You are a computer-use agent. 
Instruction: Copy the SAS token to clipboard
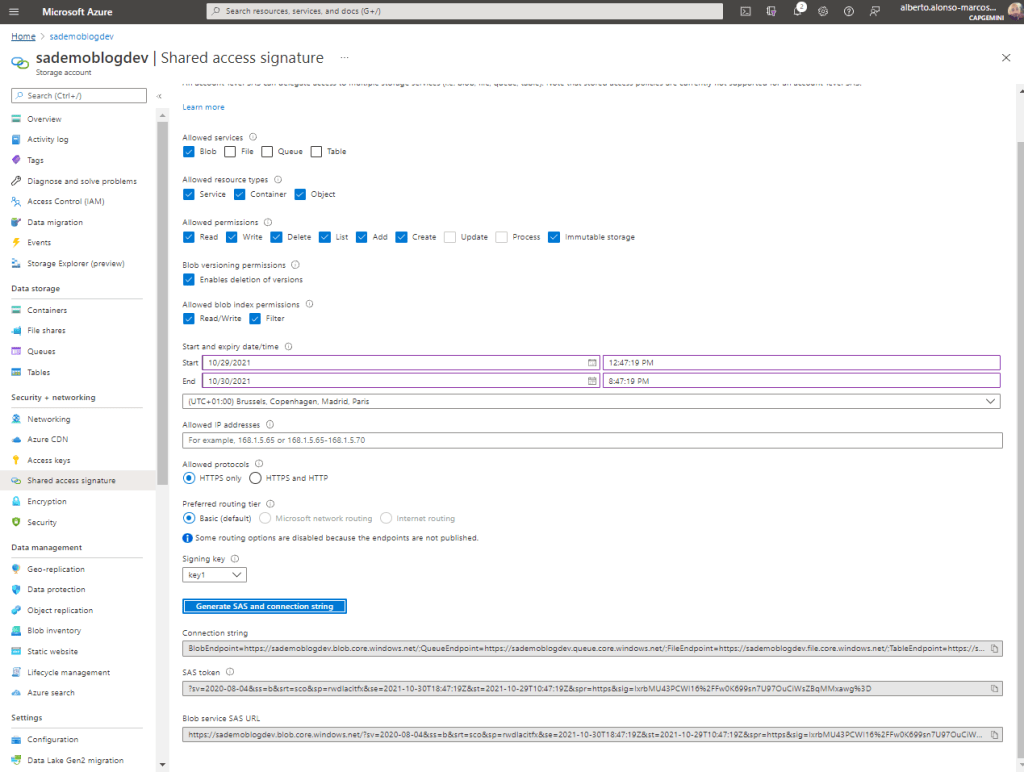pyautogui.click(x=994, y=688)
